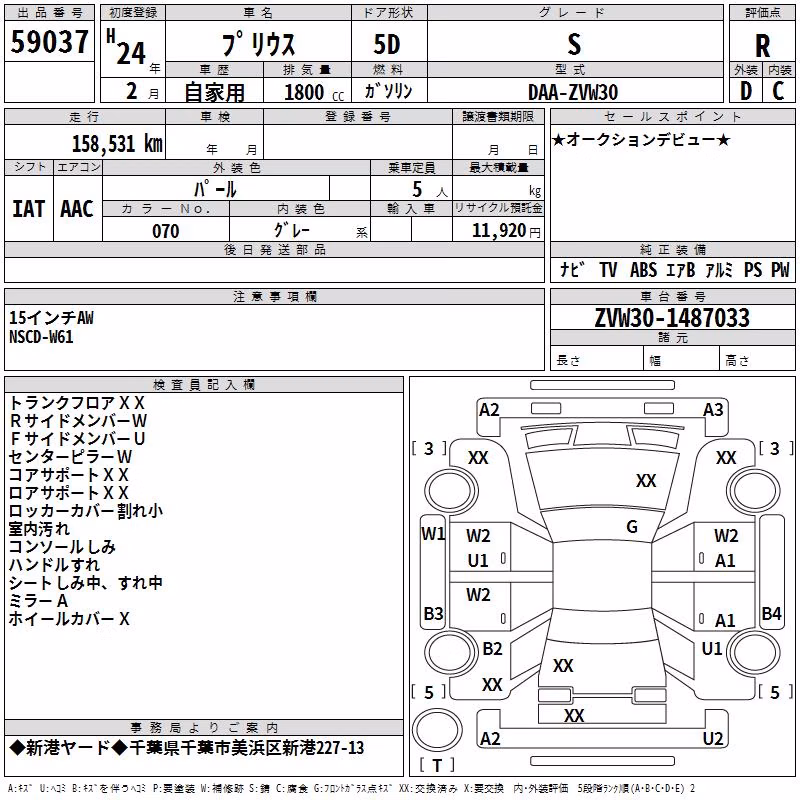Image resolution: width=800 pixels, height=800 pixels.
Task: Click the fuel type ガソリン
Action: pos(388,91)
